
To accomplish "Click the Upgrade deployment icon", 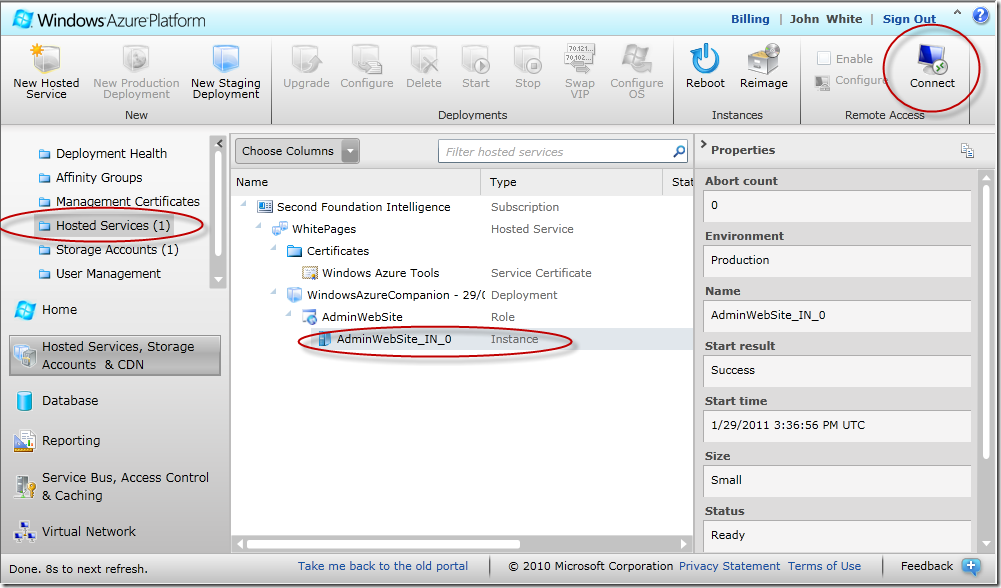I will 306,59.
